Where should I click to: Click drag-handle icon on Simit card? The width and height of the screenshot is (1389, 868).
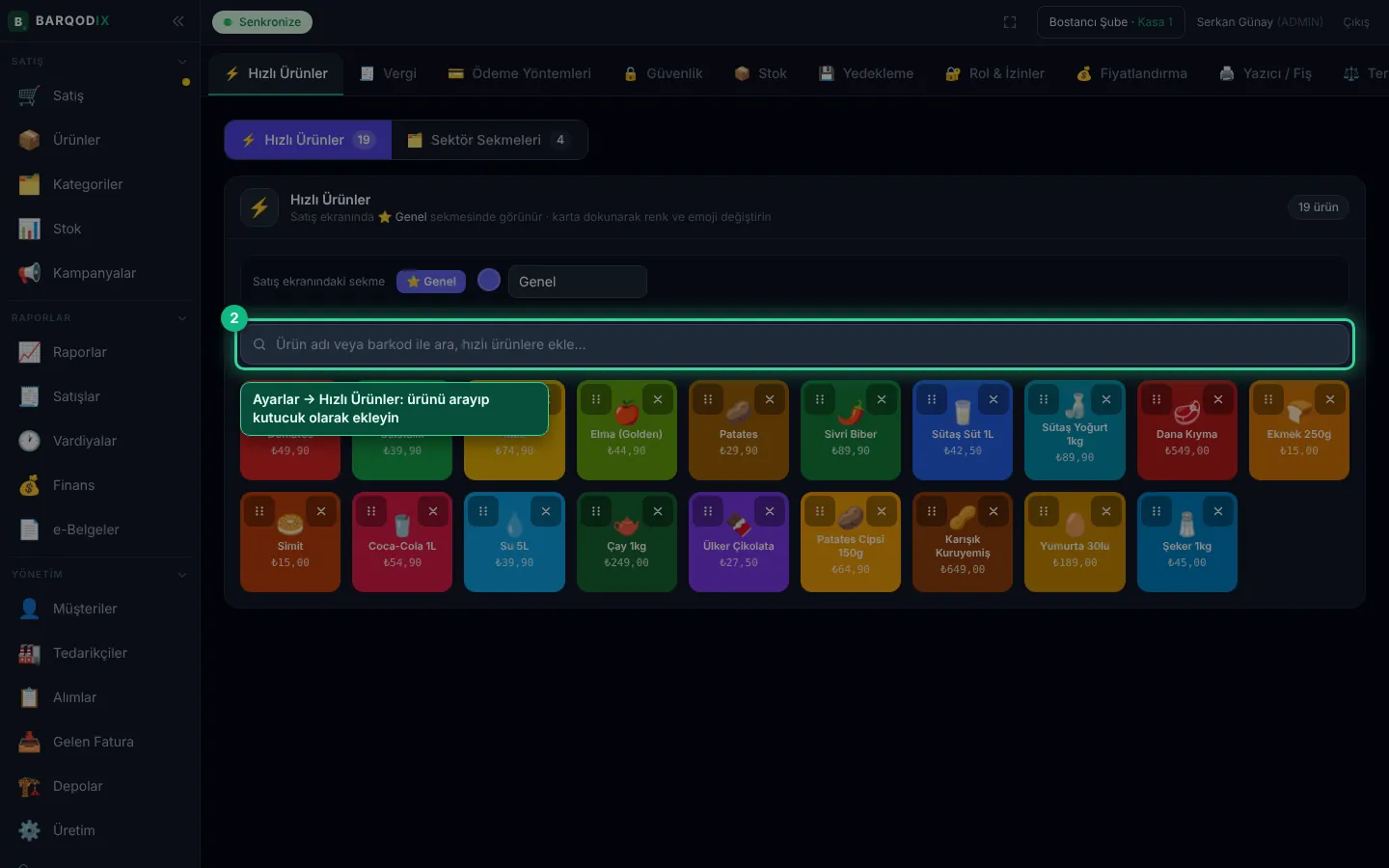tap(259, 511)
